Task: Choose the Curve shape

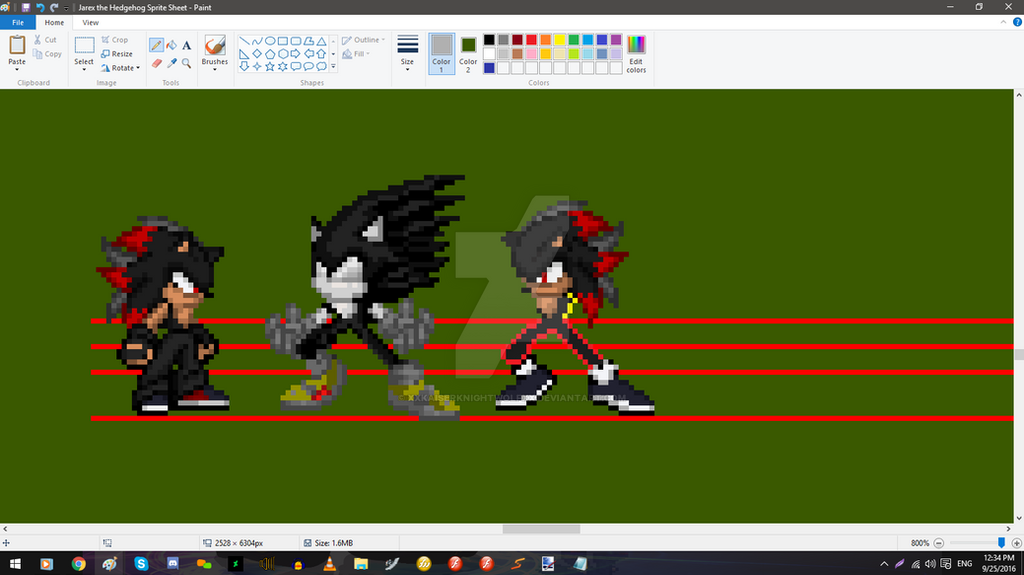Action: (257, 41)
